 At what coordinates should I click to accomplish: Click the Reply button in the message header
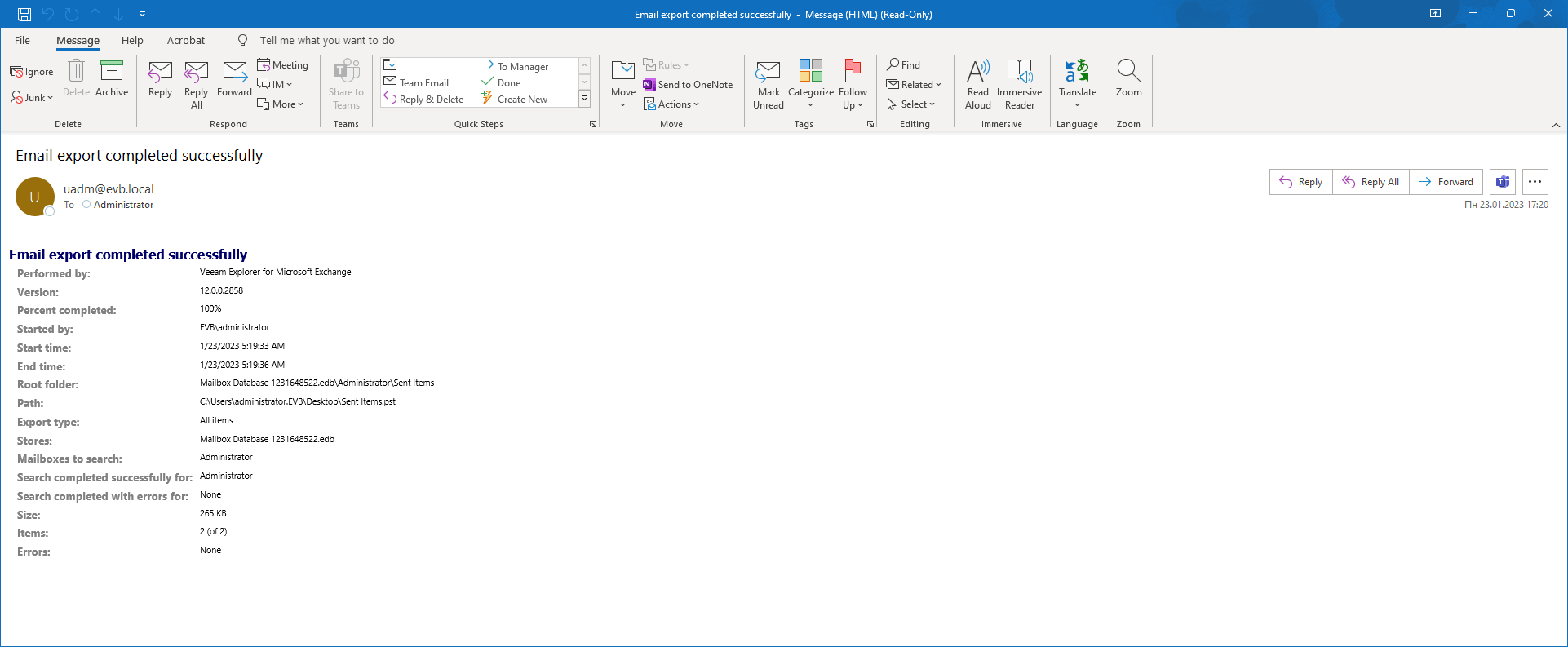[1301, 182]
